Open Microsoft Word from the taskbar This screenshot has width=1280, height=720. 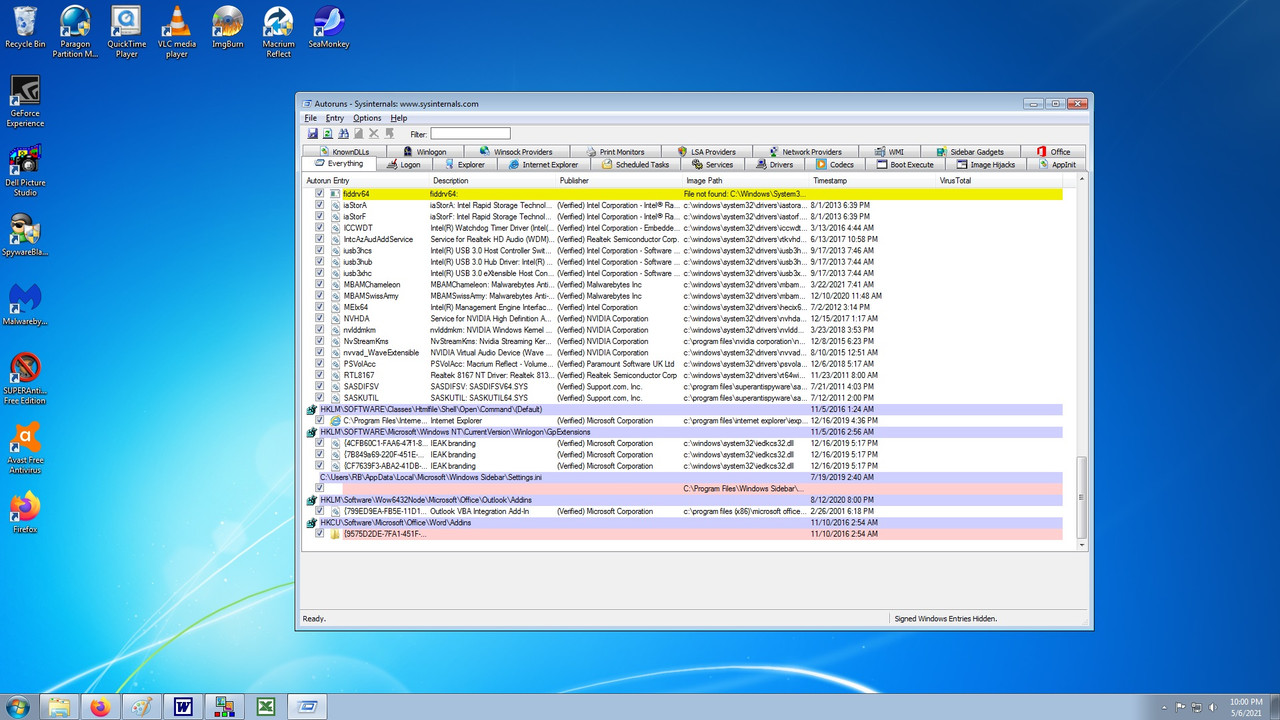(183, 706)
